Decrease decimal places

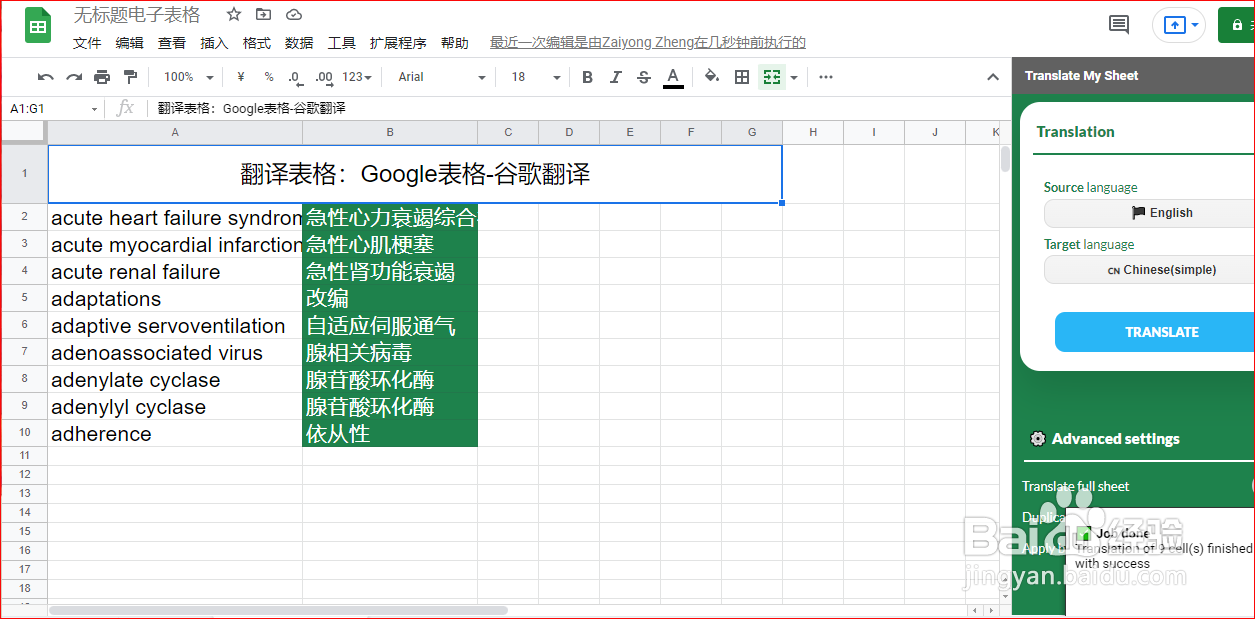(x=295, y=77)
